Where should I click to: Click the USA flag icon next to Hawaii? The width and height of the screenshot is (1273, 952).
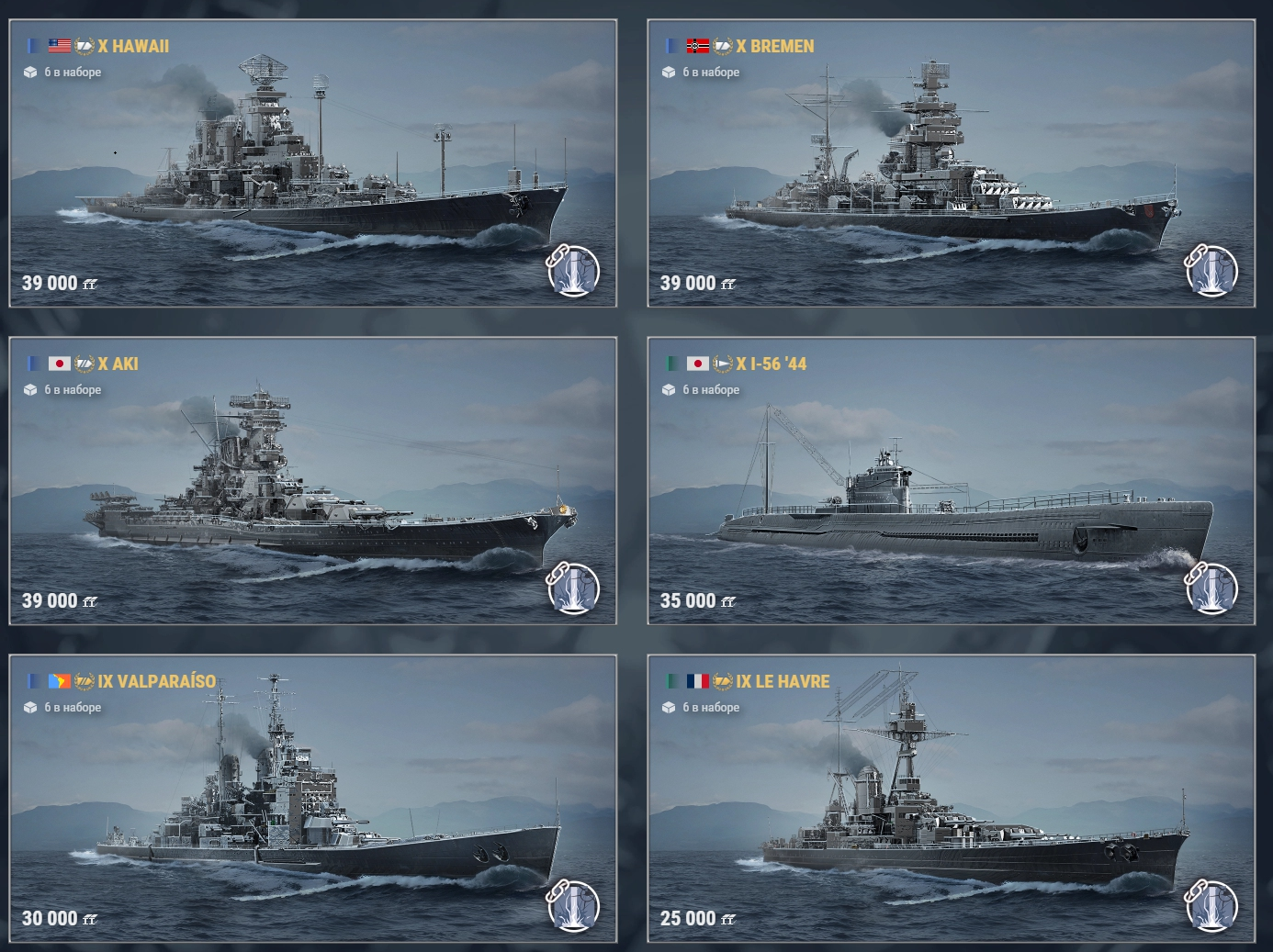point(60,46)
